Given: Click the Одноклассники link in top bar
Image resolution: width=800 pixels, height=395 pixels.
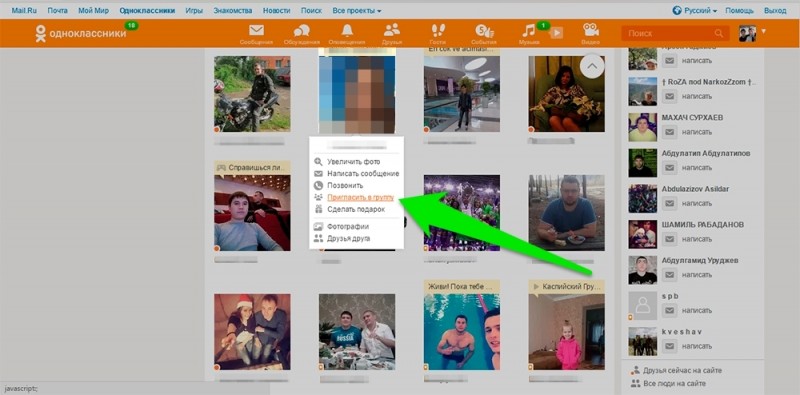Looking at the screenshot, I should (147, 10).
